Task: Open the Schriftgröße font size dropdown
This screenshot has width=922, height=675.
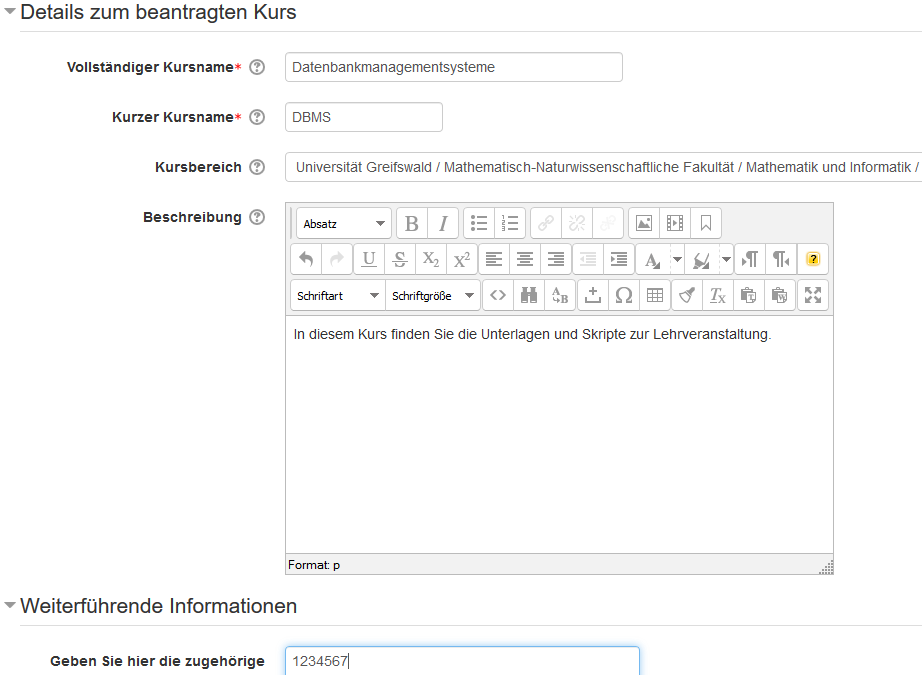Action: coord(433,295)
